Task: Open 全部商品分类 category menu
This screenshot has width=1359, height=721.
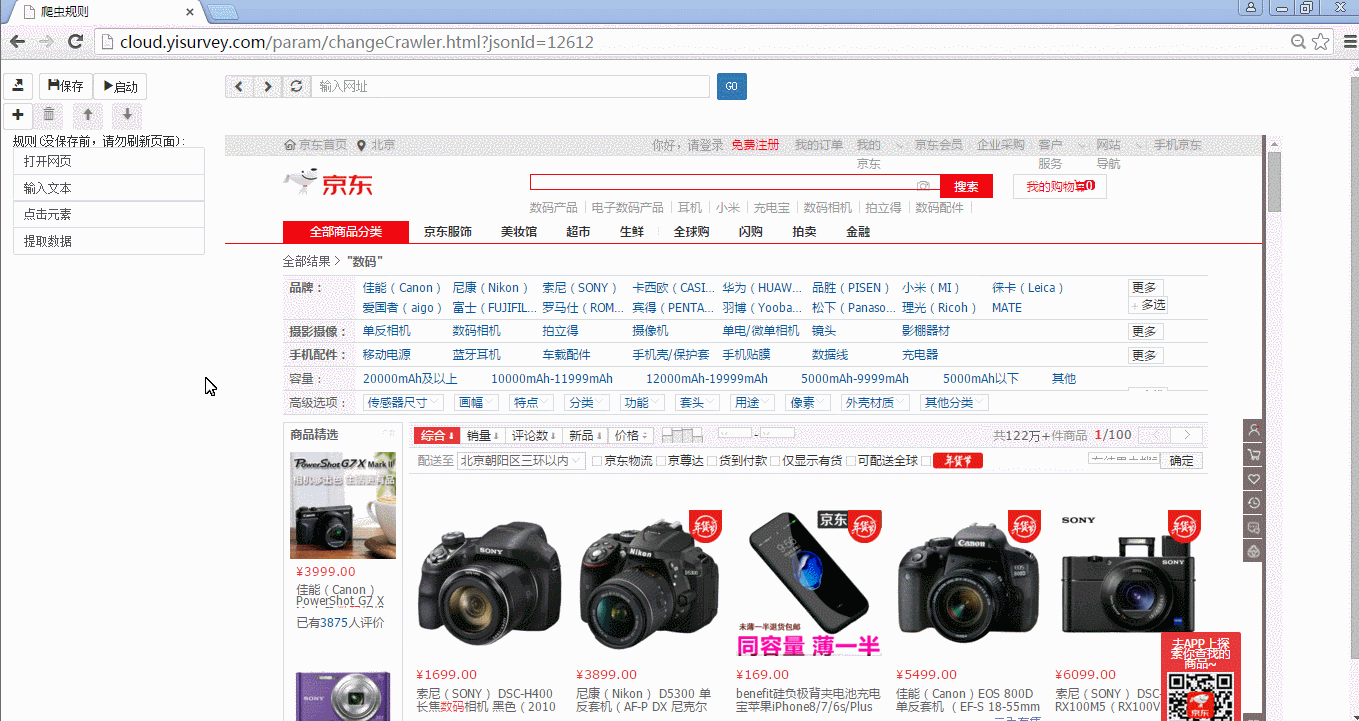Action: [x=346, y=231]
